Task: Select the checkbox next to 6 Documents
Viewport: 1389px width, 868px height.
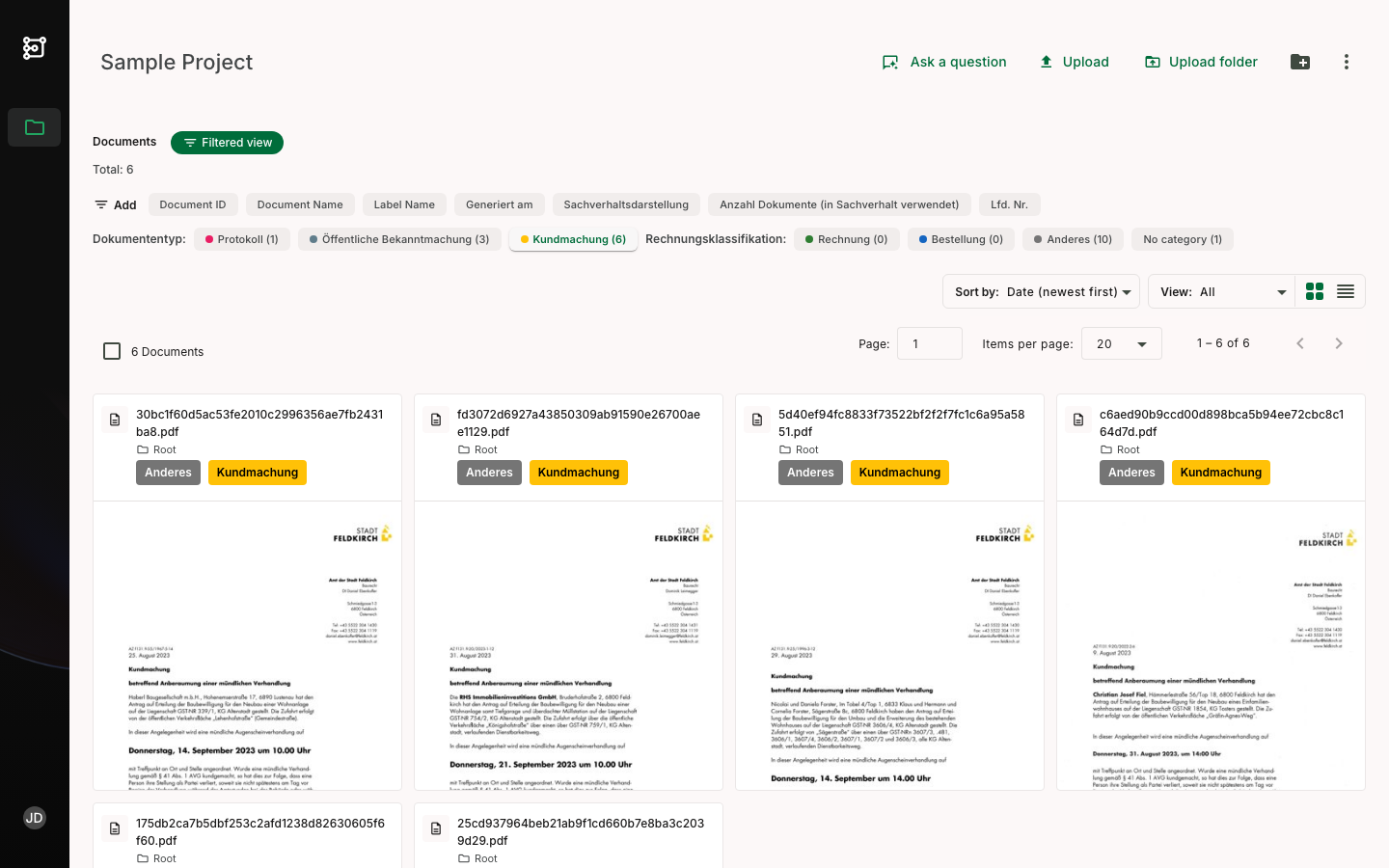Action: click(x=112, y=351)
